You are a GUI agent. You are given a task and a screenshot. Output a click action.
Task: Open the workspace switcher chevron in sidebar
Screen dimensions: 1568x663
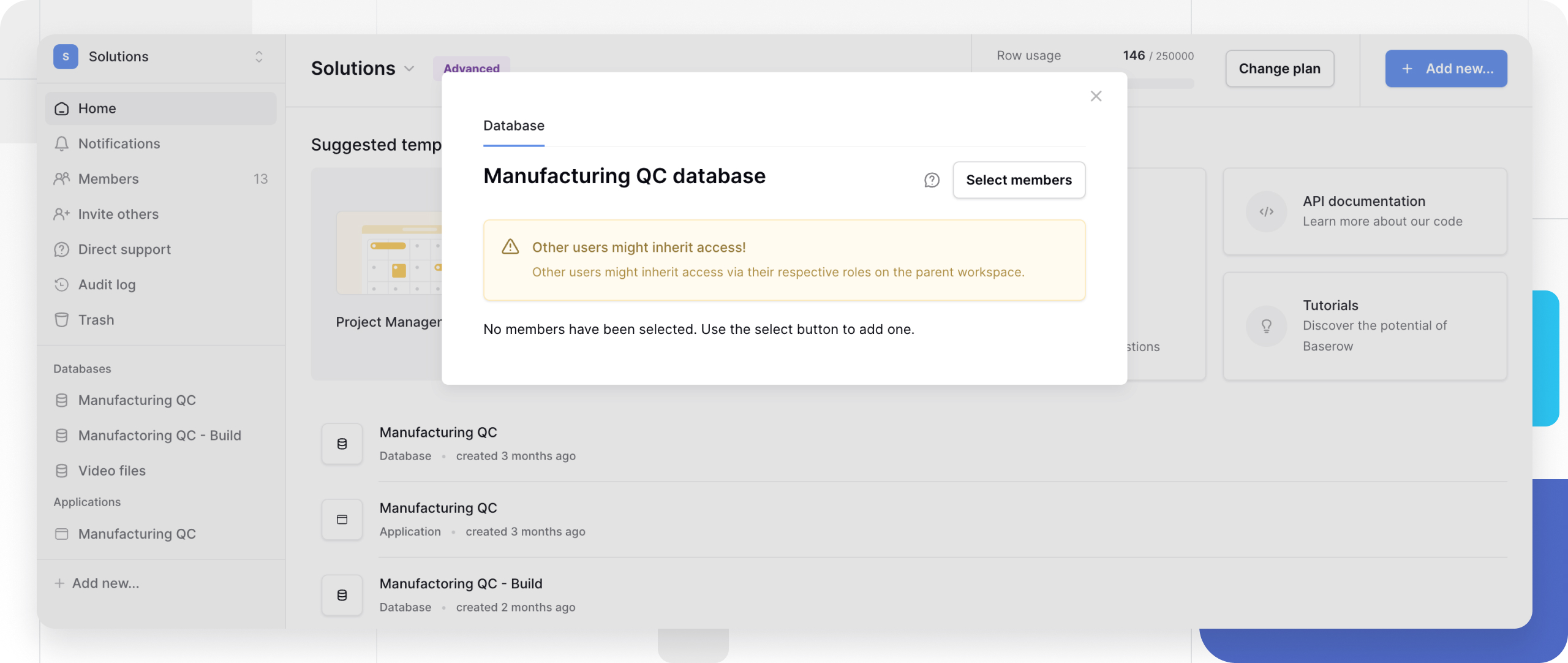(258, 56)
